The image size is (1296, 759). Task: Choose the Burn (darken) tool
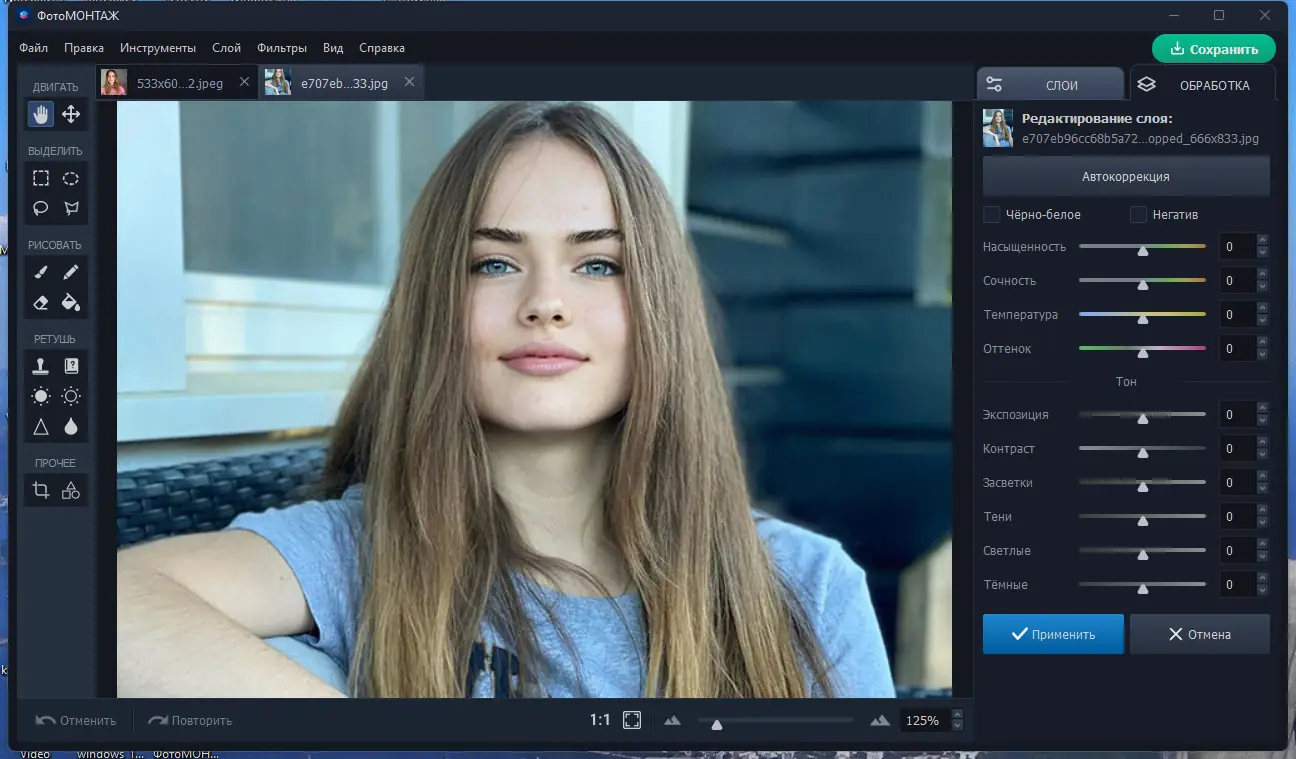point(71,396)
